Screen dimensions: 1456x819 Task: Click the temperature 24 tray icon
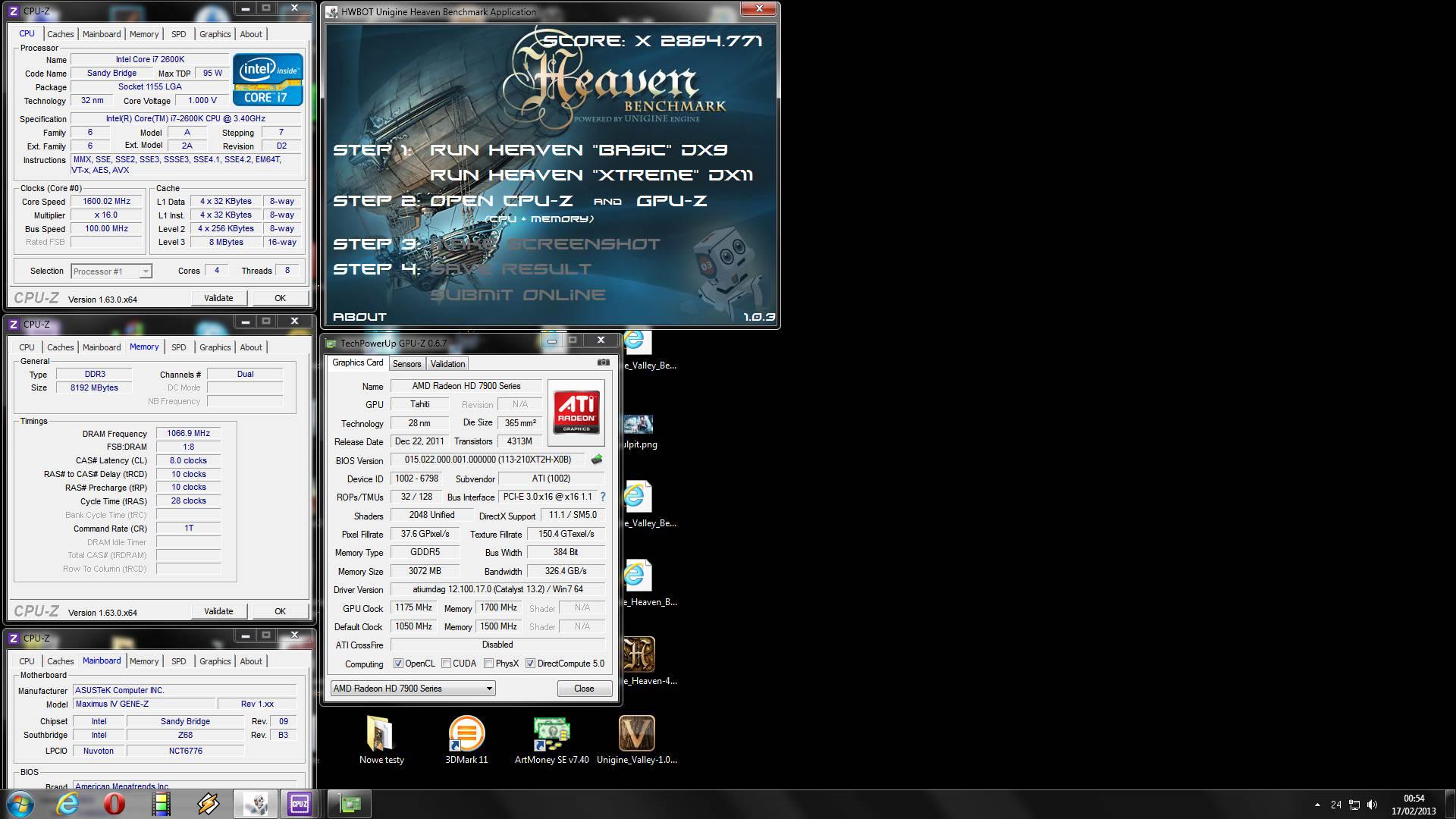(1335, 805)
